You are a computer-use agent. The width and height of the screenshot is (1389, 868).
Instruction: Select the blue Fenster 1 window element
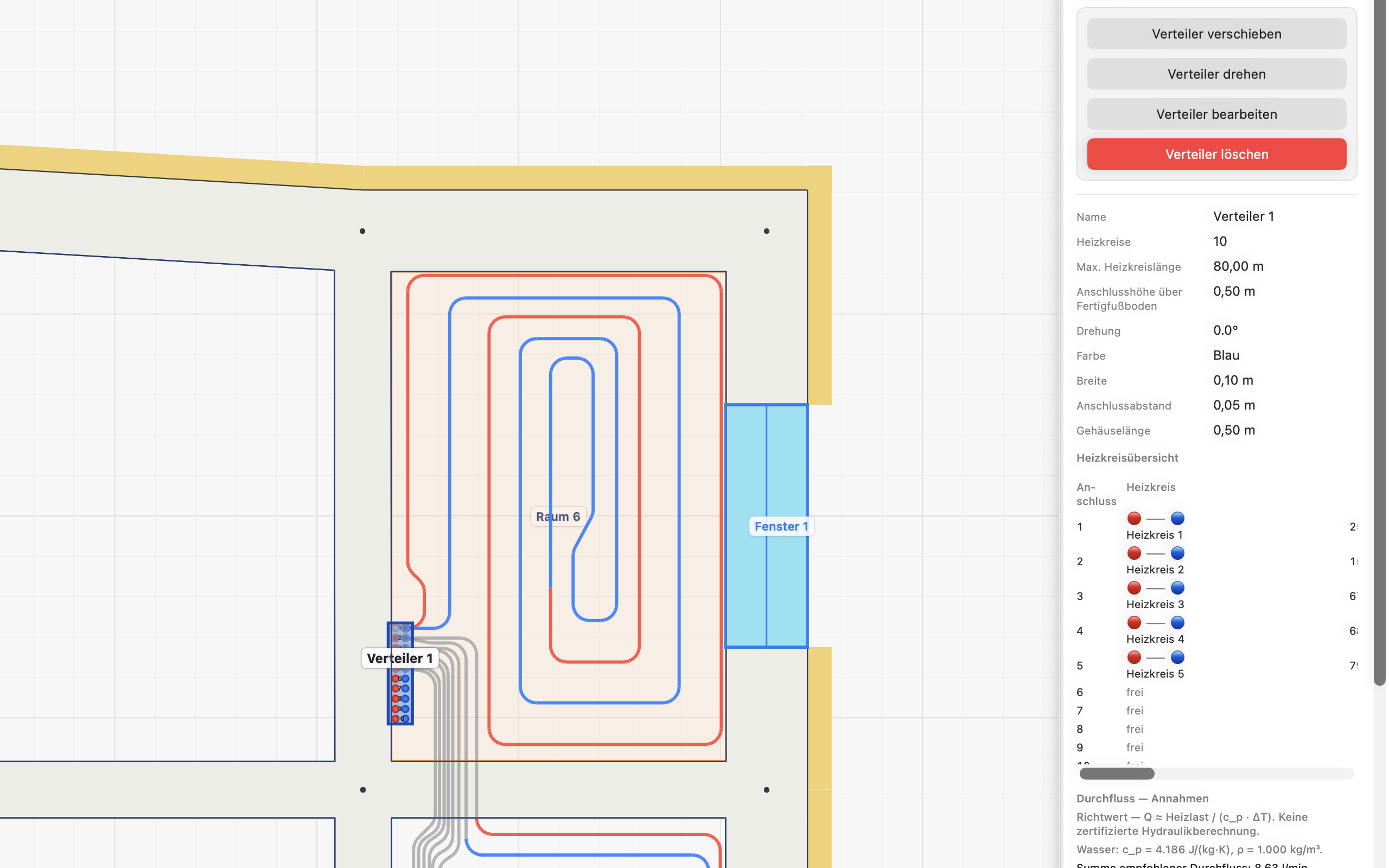tap(766, 526)
